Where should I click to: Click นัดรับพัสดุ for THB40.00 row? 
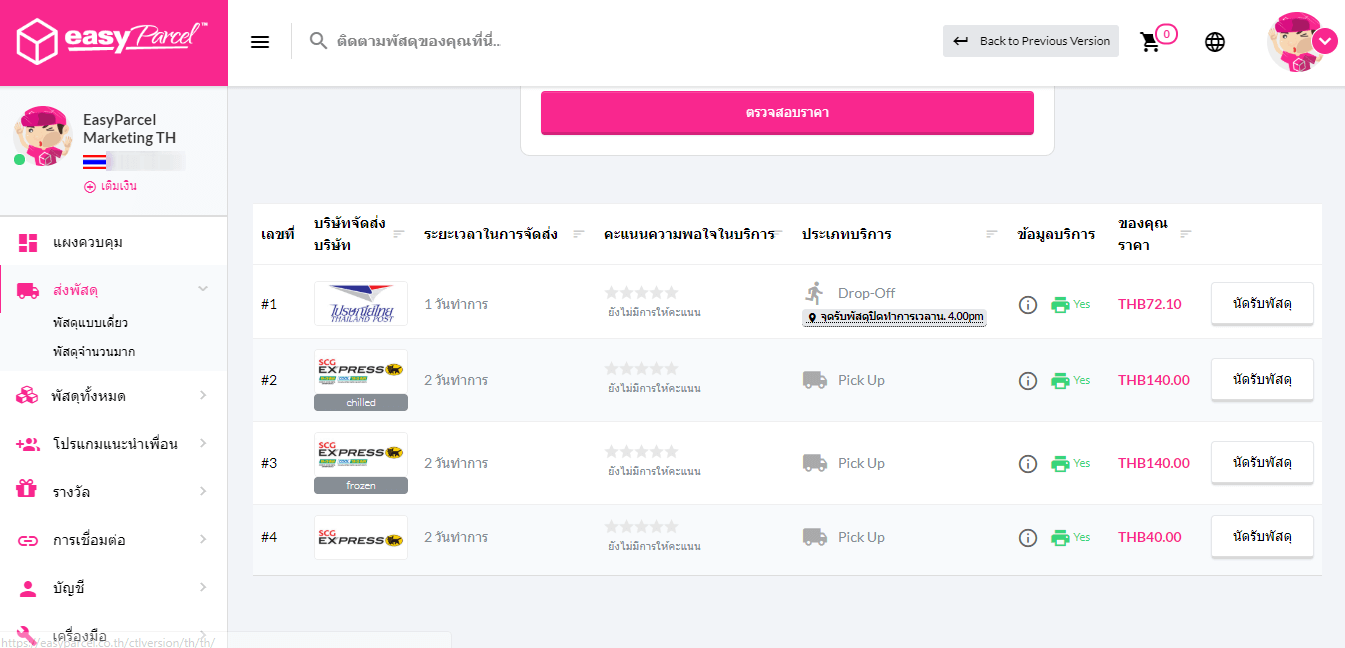(x=1262, y=537)
